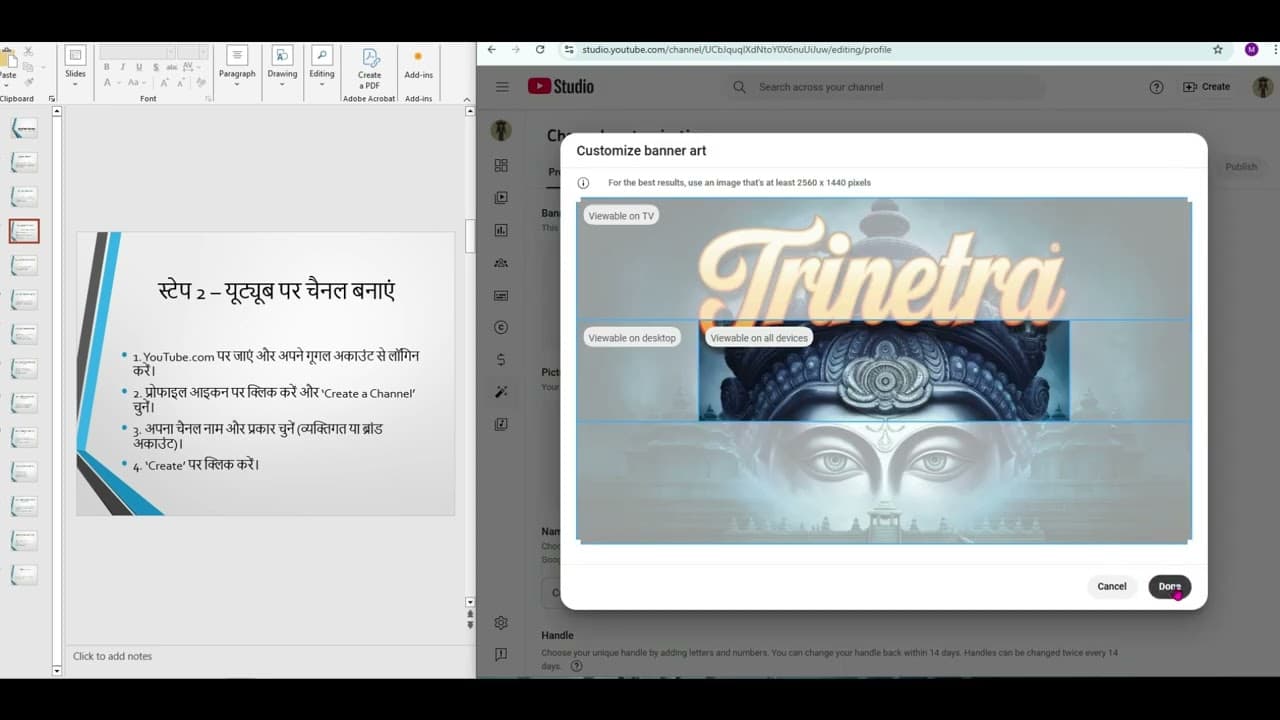
Task: Click the bullet text "4. 'Create' पर क्लिक करें।"
Action: (196, 465)
